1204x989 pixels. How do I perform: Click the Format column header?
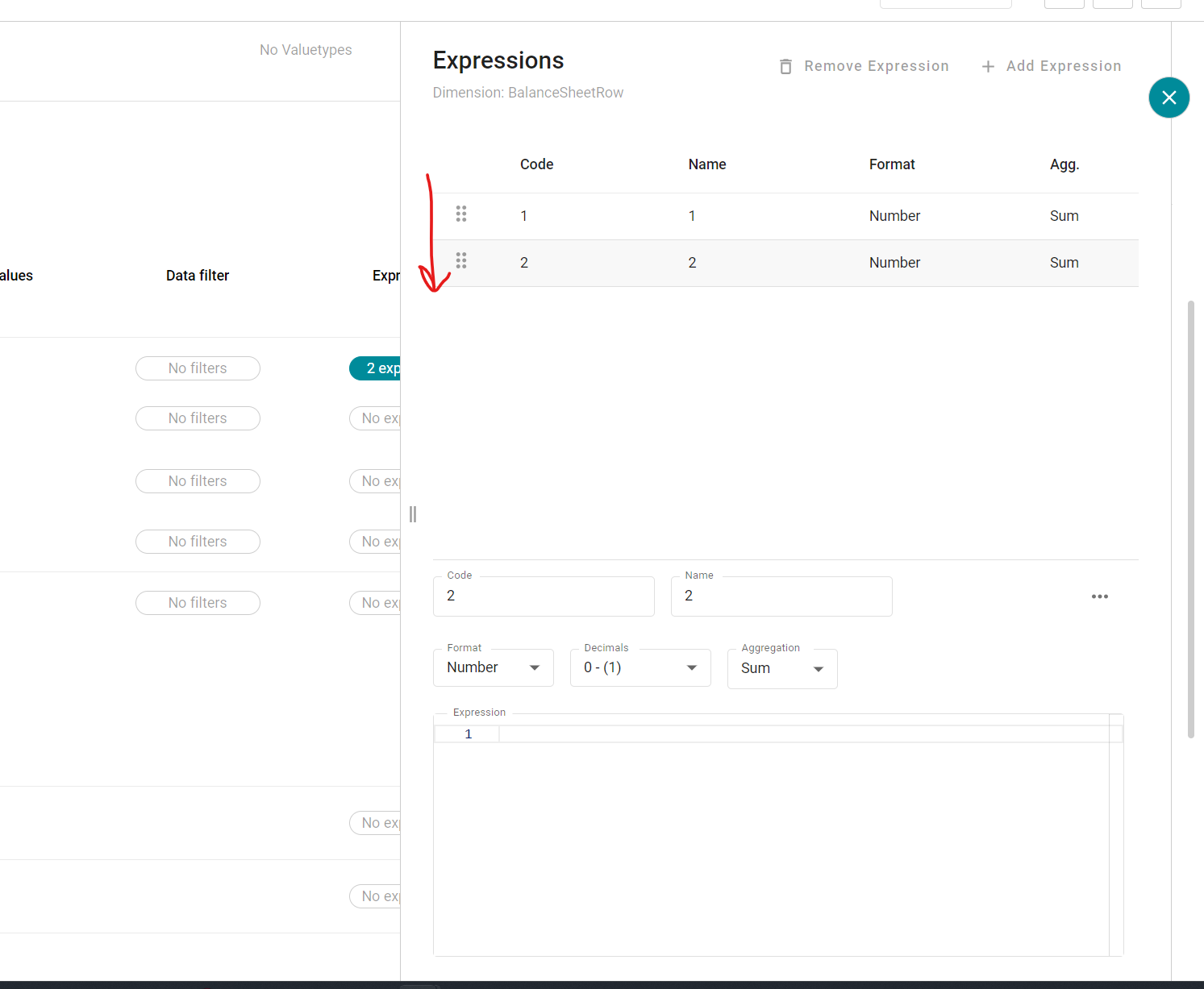[891, 164]
